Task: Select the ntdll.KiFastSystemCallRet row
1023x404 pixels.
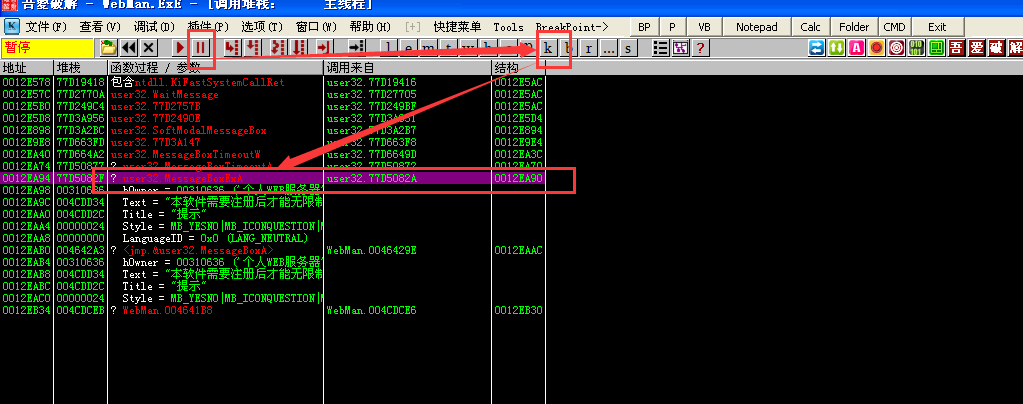Action: pyautogui.click(x=273, y=83)
